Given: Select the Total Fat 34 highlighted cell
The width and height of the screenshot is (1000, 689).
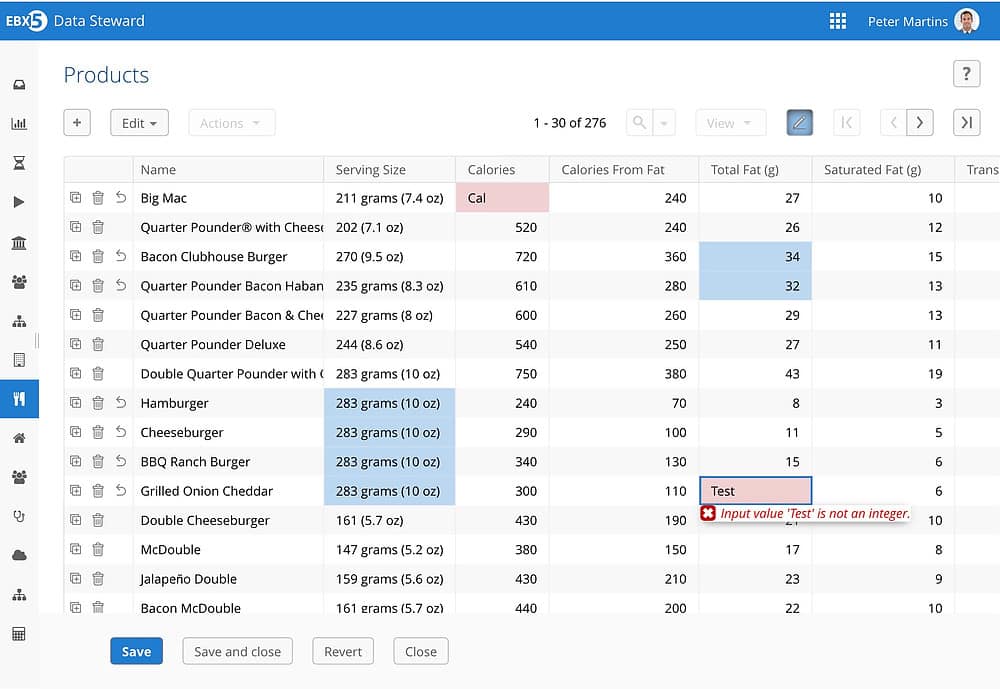Looking at the screenshot, I should pos(755,256).
